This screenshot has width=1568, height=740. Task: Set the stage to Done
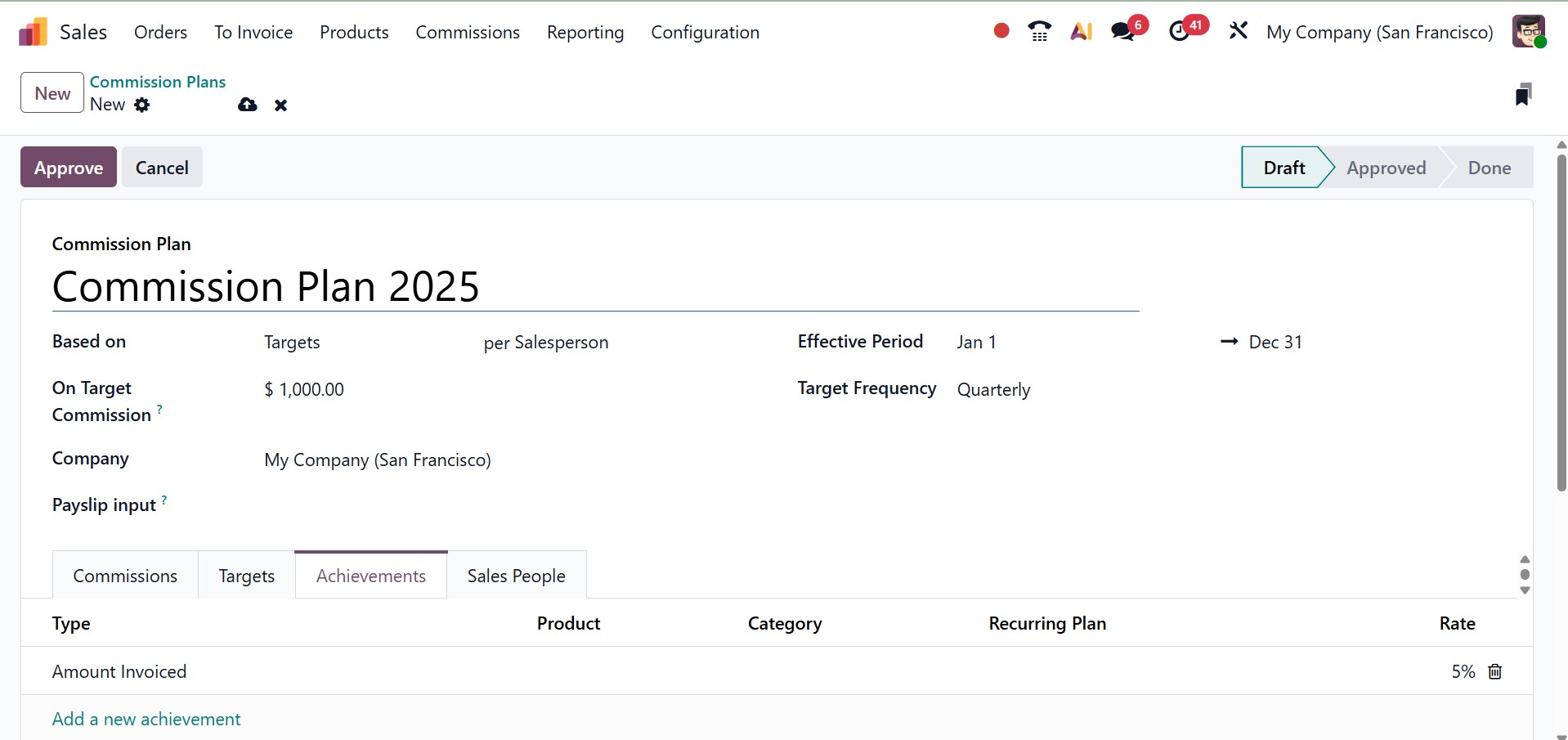[x=1488, y=167]
